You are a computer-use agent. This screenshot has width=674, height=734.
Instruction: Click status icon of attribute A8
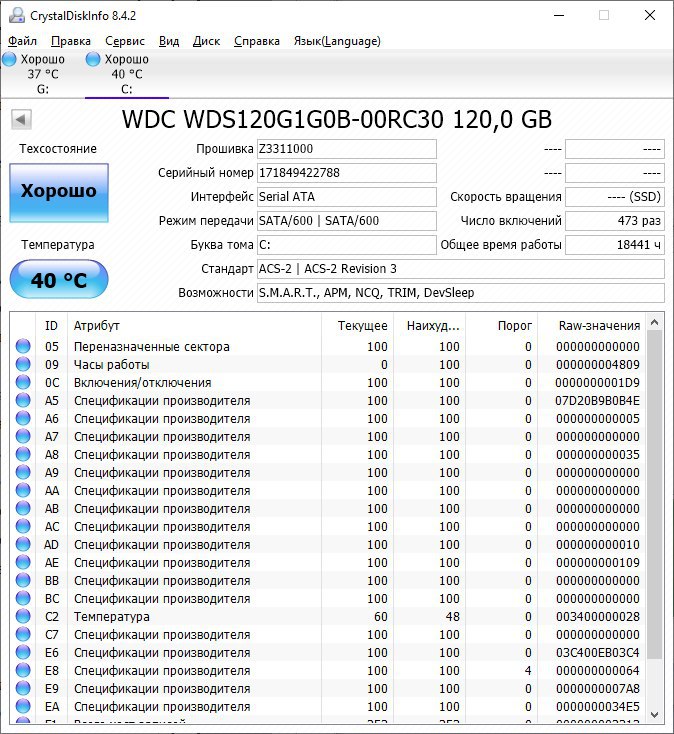point(23,455)
